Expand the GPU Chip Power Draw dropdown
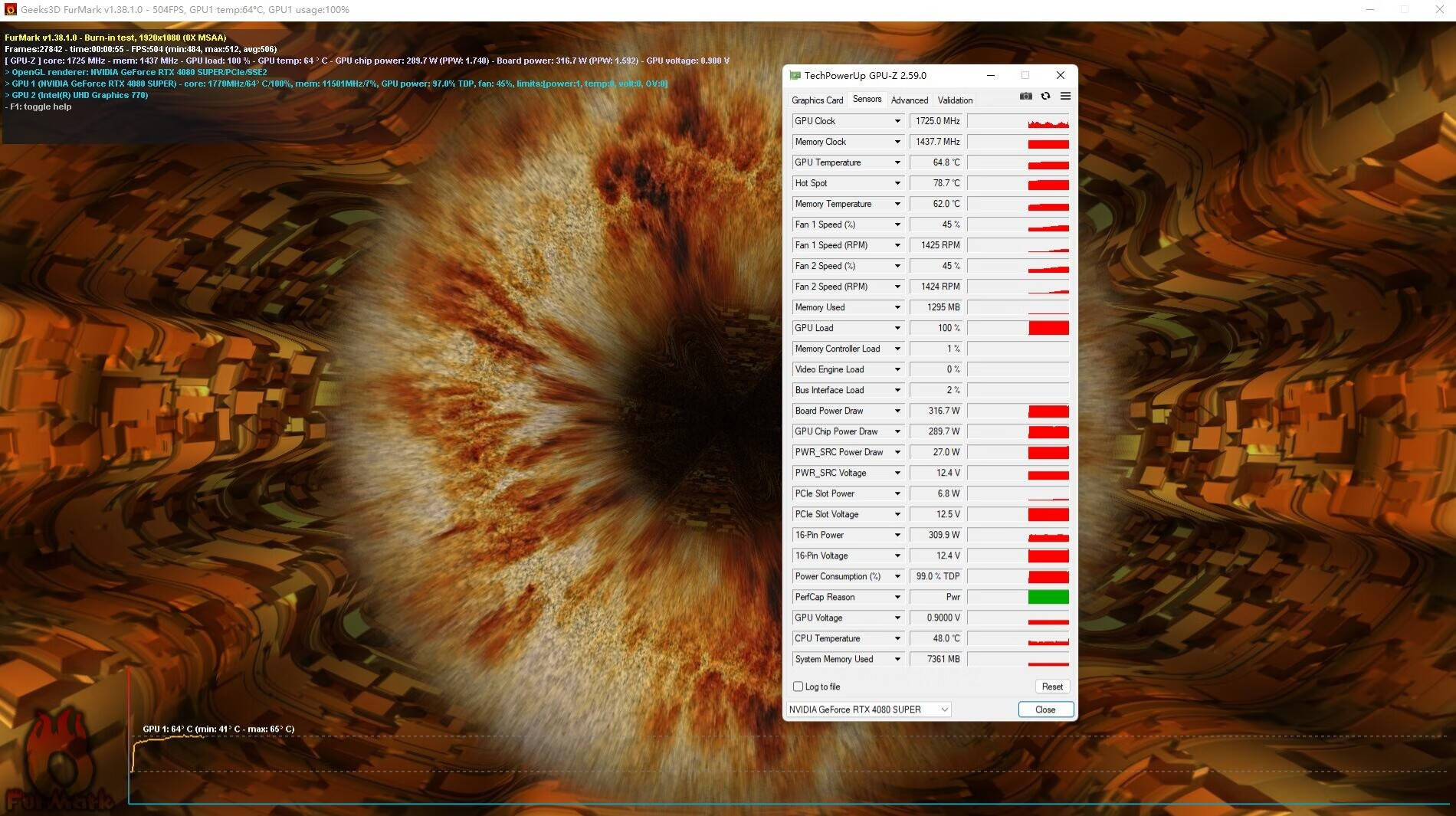The height and width of the screenshot is (816, 1456). pyautogui.click(x=897, y=431)
